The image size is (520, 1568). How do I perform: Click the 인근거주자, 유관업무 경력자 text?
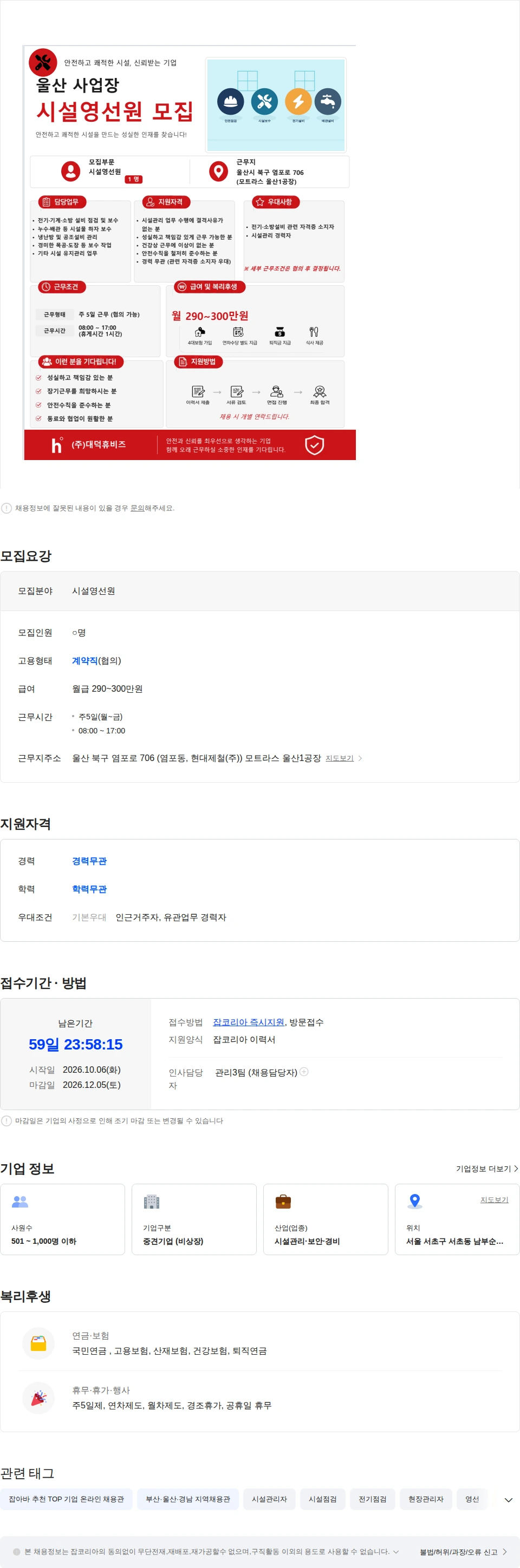point(171,917)
